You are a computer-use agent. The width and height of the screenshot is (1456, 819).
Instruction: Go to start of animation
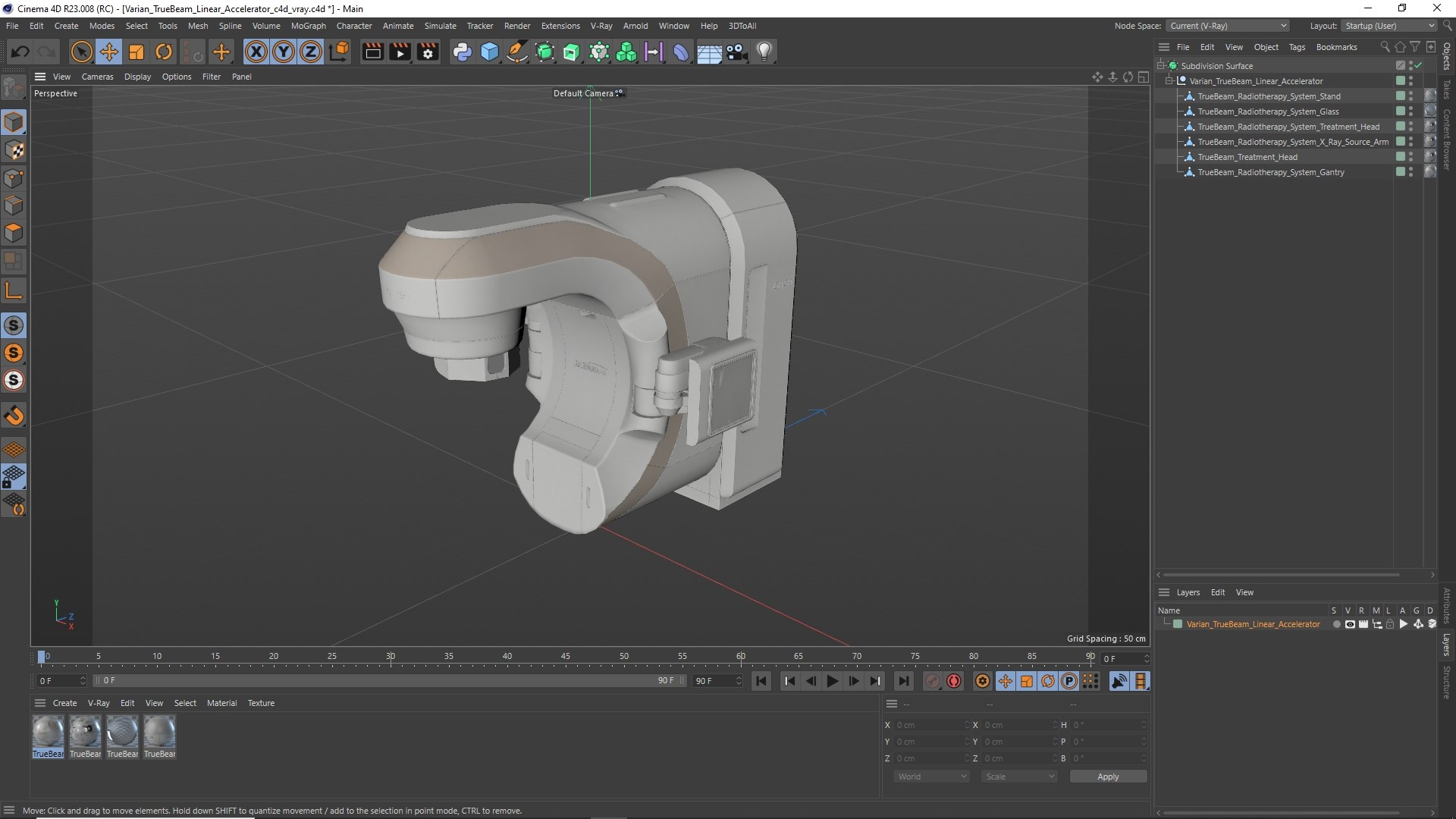click(x=761, y=681)
